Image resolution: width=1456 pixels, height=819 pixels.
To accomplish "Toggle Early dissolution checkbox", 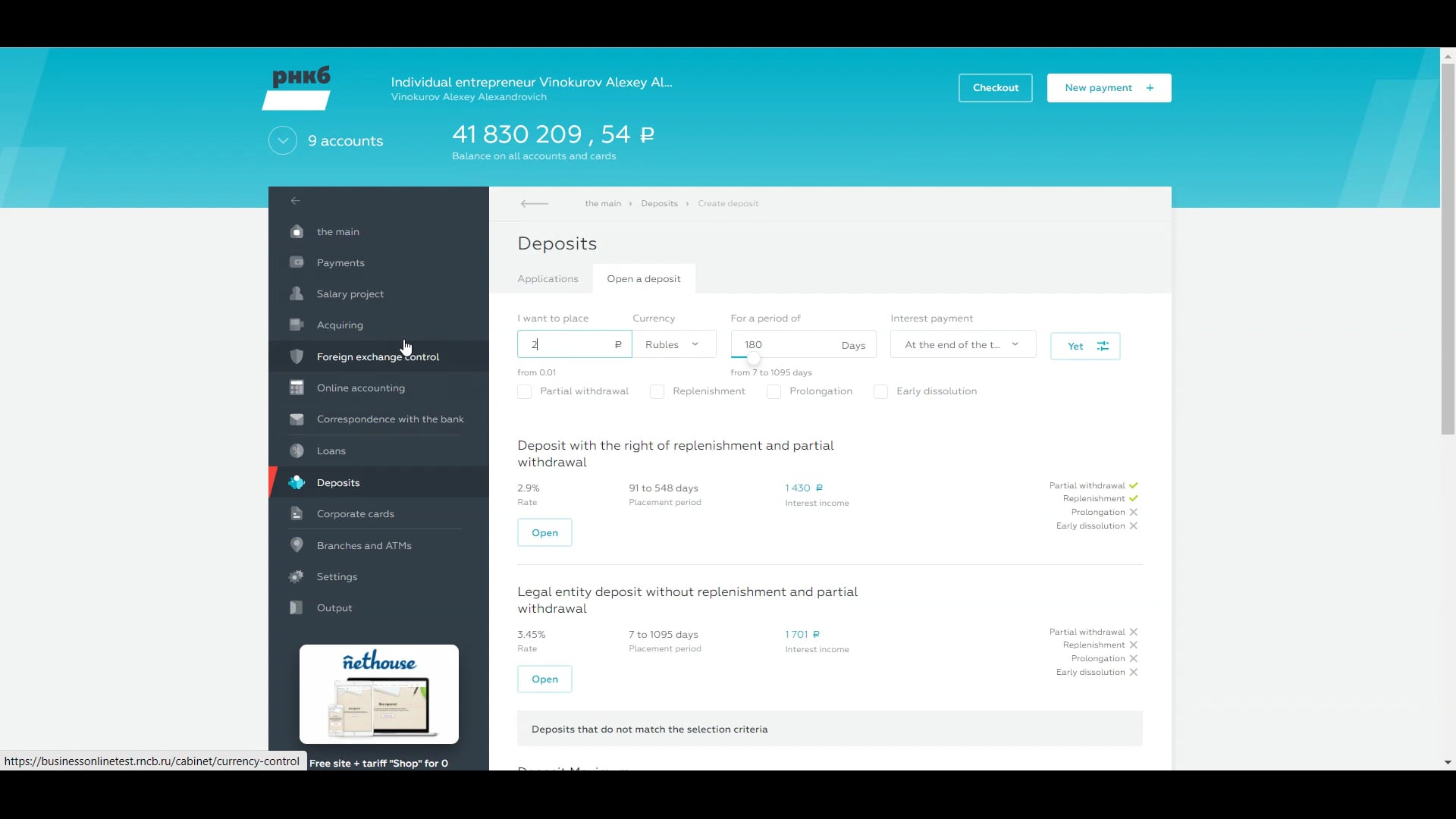I will point(880,391).
